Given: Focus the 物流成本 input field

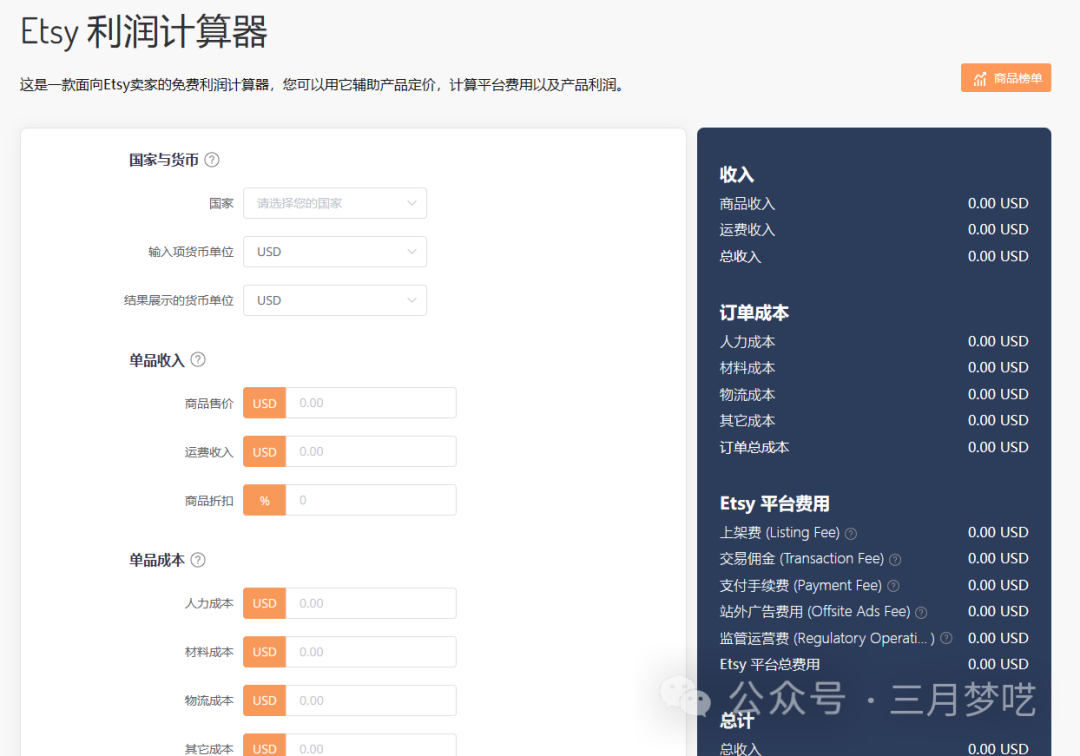Looking at the screenshot, I should [371, 700].
